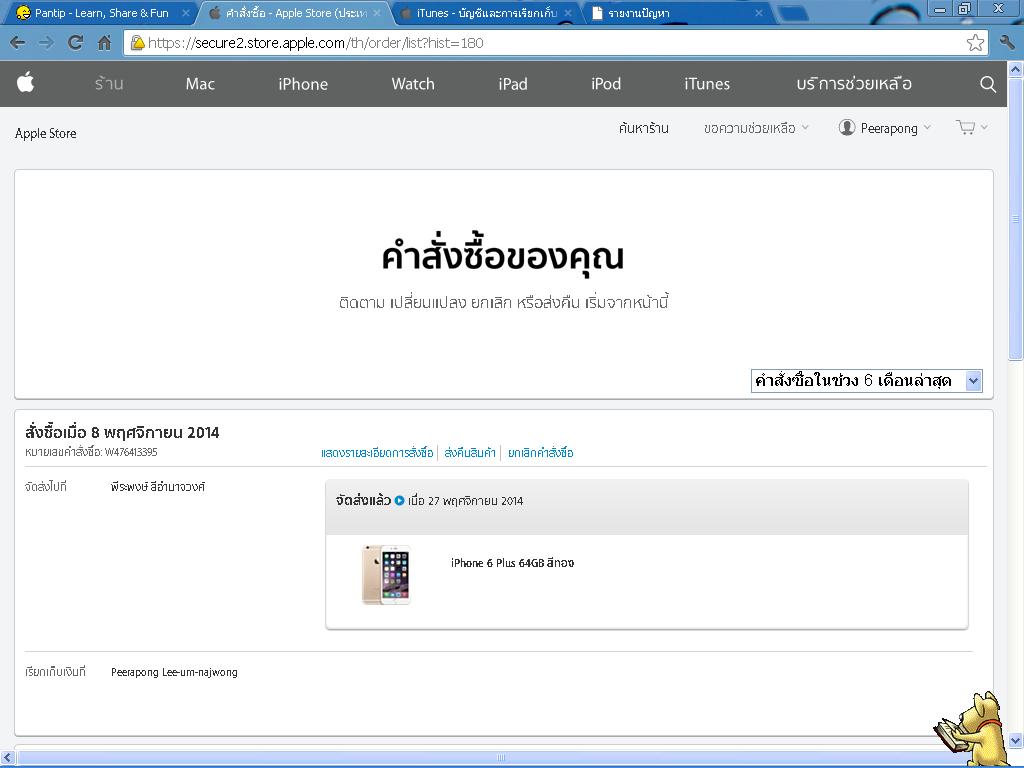
Task: Click the browser forward arrow
Action: pos(46,43)
